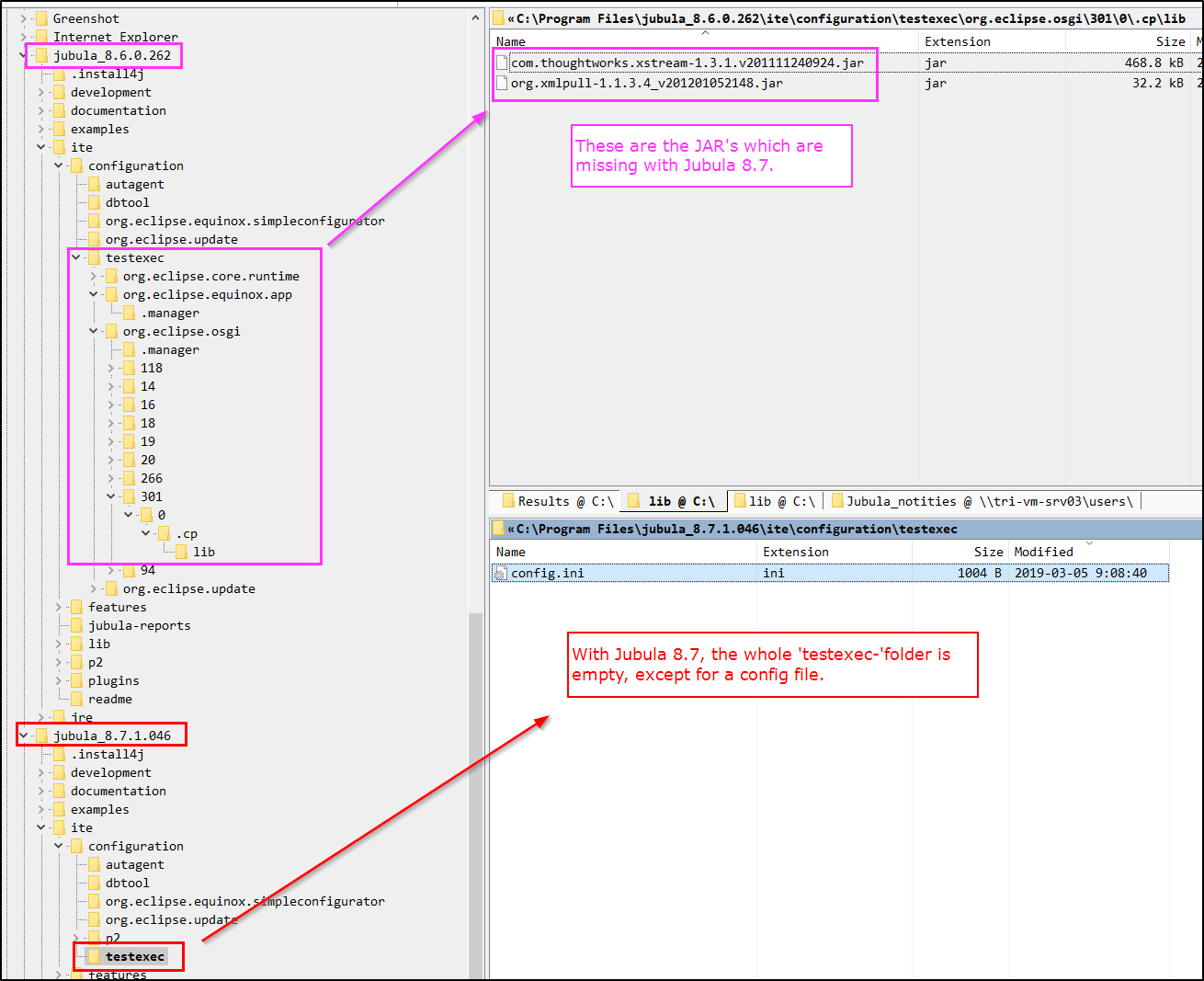The width and height of the screenshot is (1204, 981).
Task: Select .manager under org.eclipse.equinox.app
Action: pyautogui.click(x=170, y=313)
